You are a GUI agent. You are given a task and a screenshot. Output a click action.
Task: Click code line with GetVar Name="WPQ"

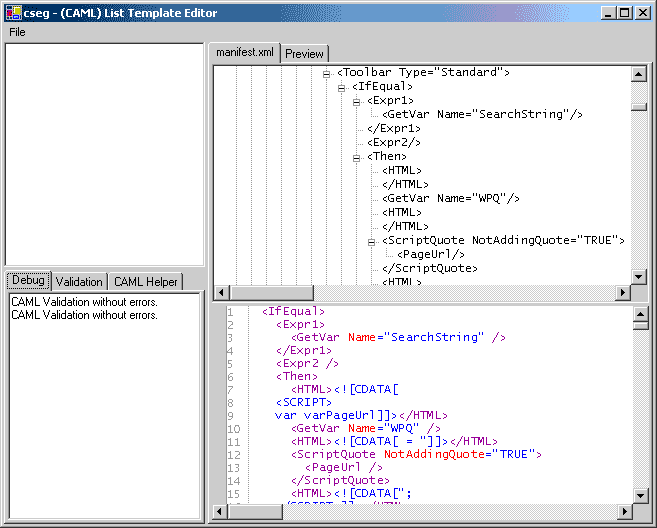pyautogui.click(x=366, y=428)
